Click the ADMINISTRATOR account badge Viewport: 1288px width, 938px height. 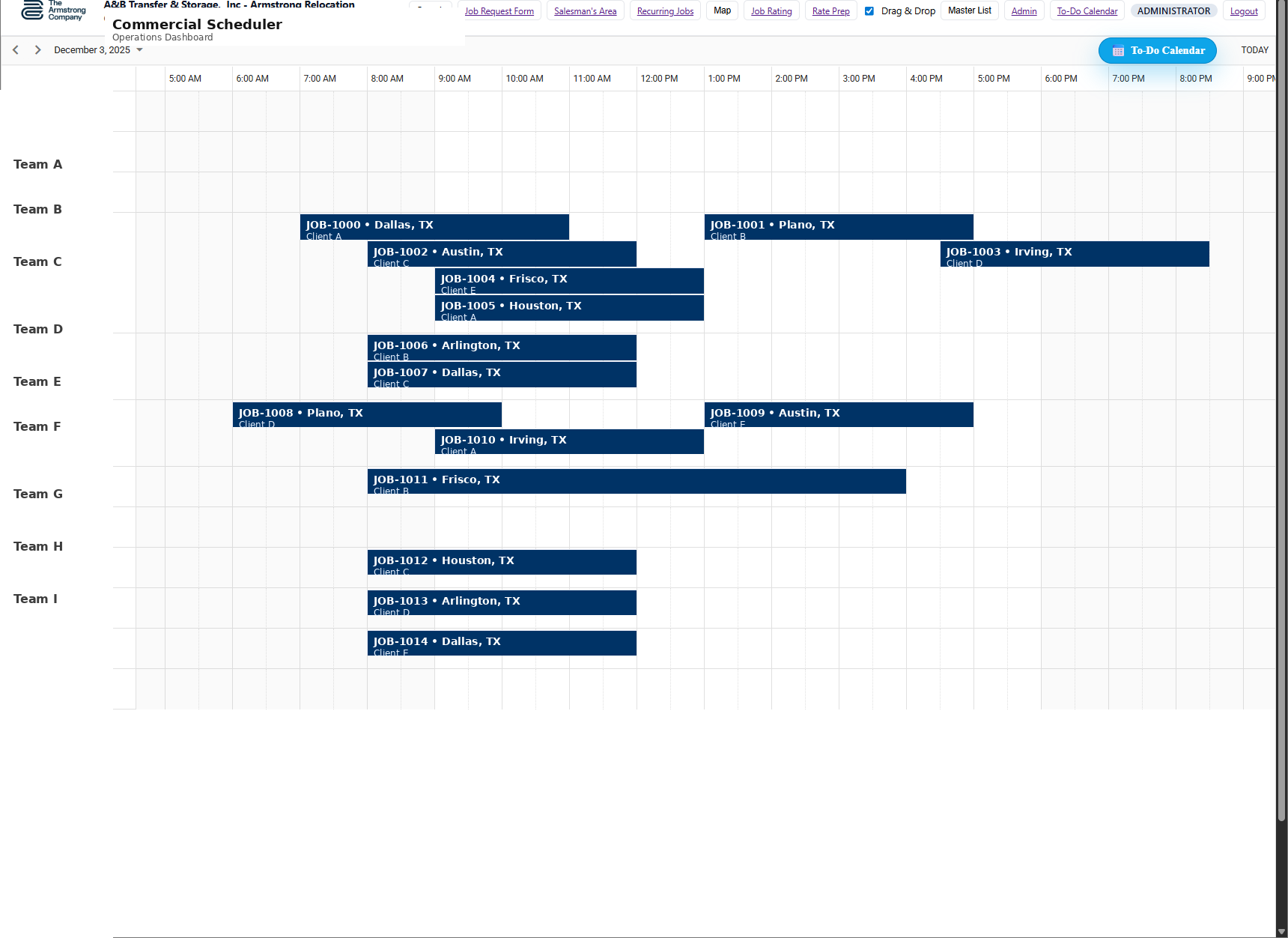tap(1173, 10)
